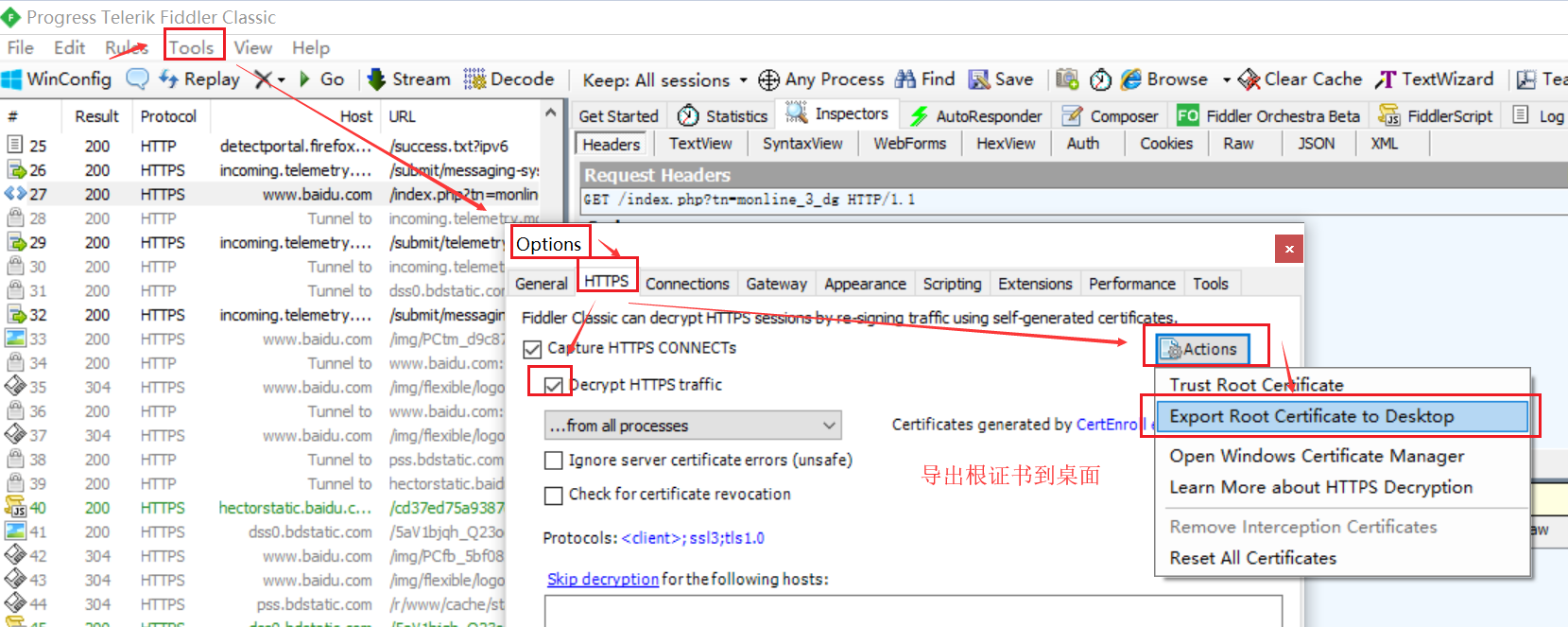This screenshot has height=627, width=1568.
Task: Select session 40 with the JS icon
Action: [x=269, y=508]
